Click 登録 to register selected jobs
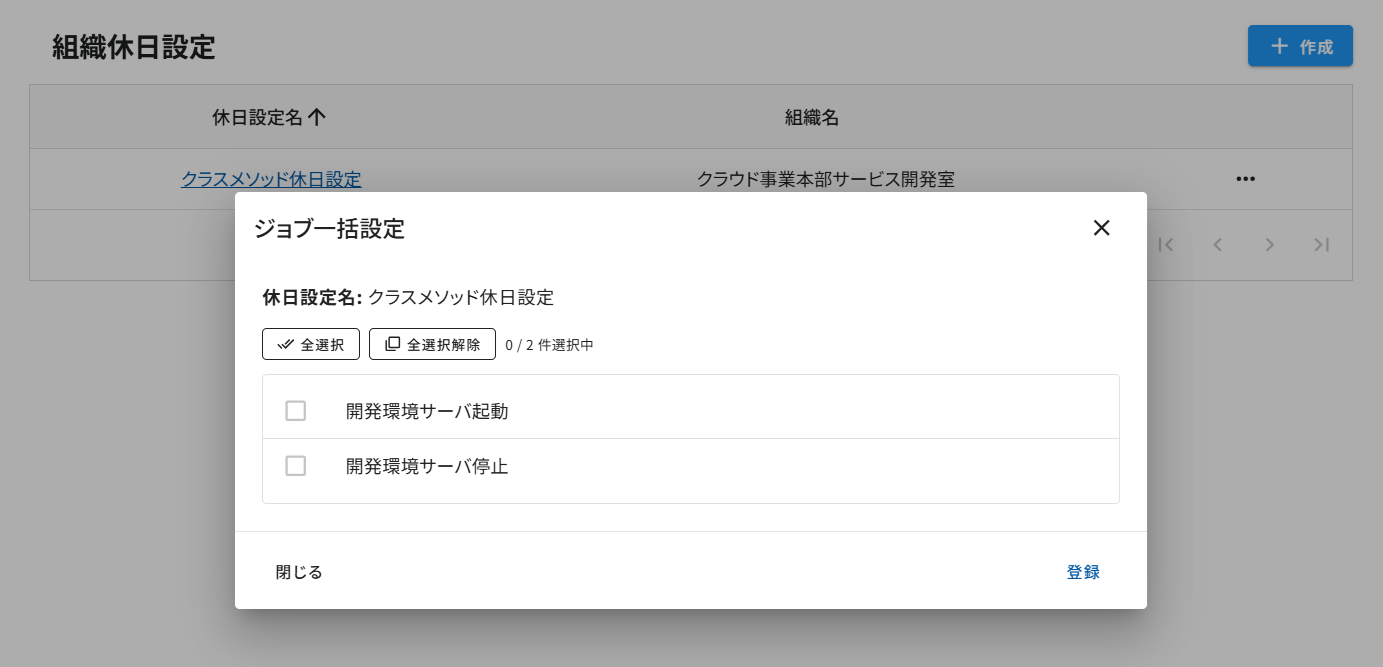This screenshot has width=1383, height=667. point(1082,571)
